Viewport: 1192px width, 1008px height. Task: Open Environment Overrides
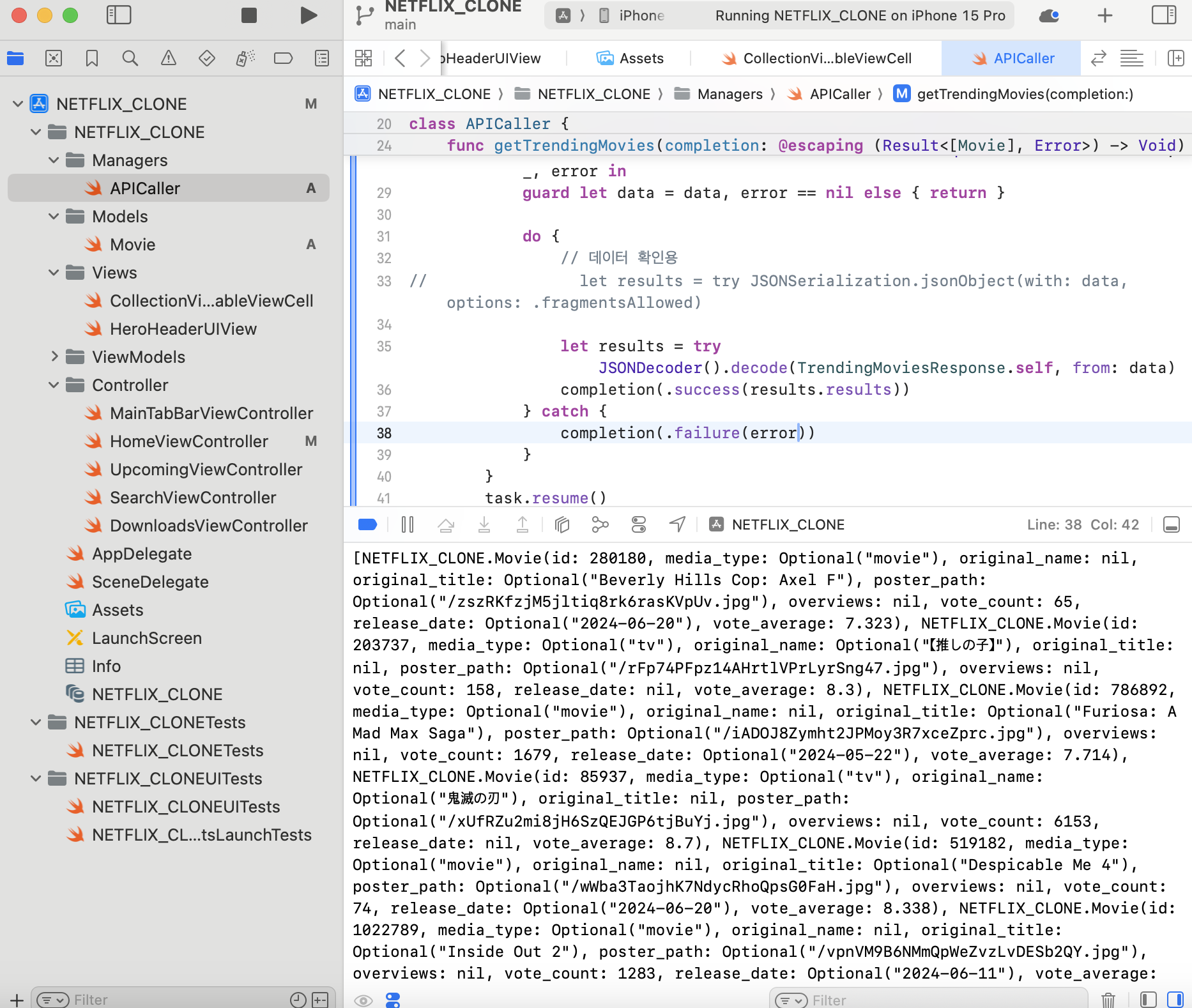(639, 524)
